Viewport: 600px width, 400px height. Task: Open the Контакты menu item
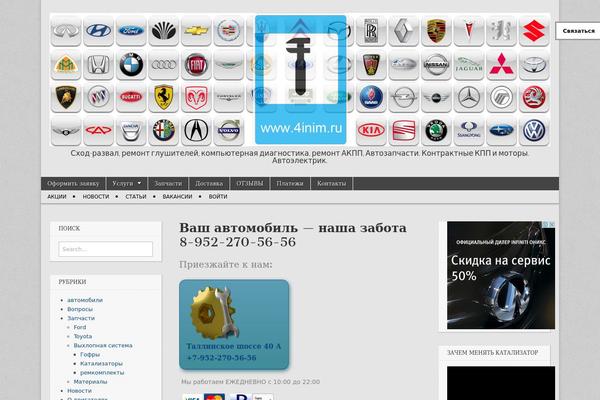331,183
